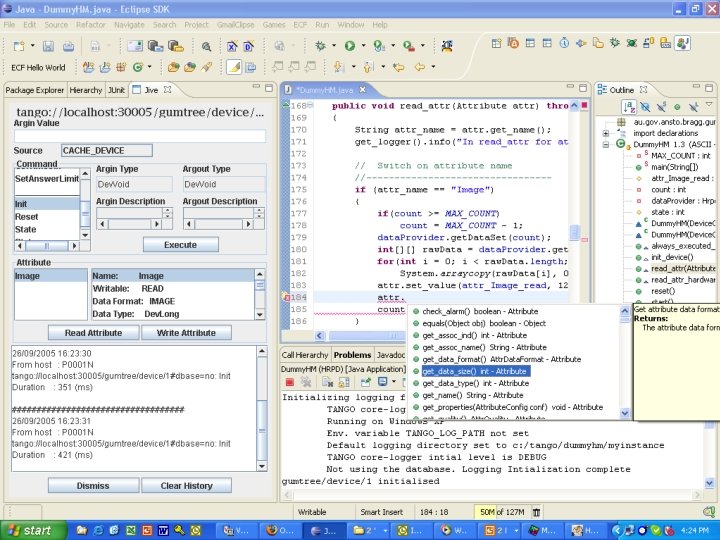The image size is (720, 540).
Task: Click the Save icon in the toolbar
Action: [x=47, y=45]
